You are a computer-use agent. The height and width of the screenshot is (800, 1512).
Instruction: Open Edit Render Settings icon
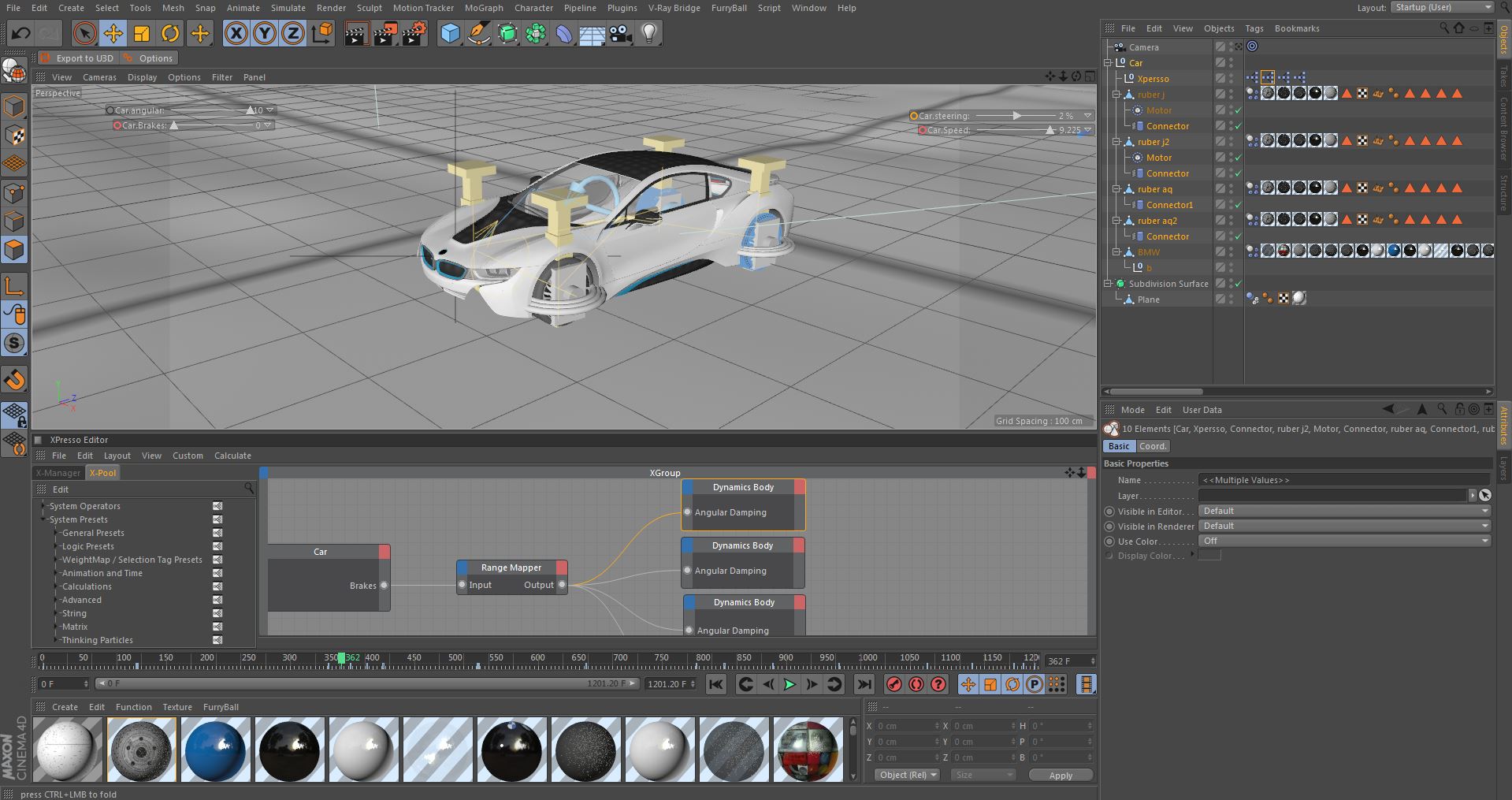click(x=414, y=33)
